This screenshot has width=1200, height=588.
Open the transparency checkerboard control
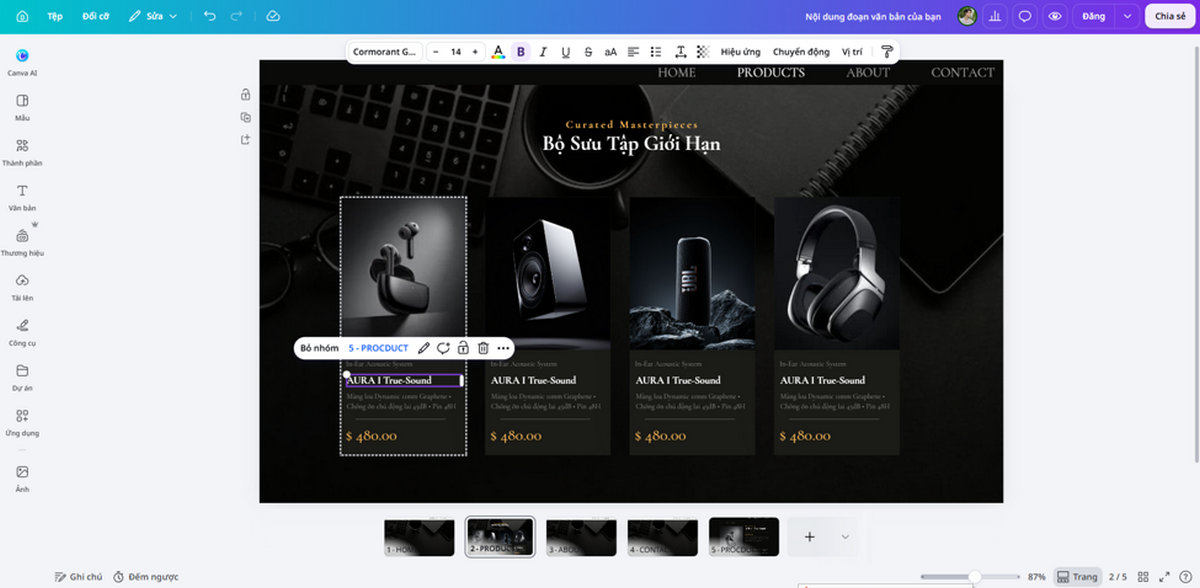click(x=703, y=52)
